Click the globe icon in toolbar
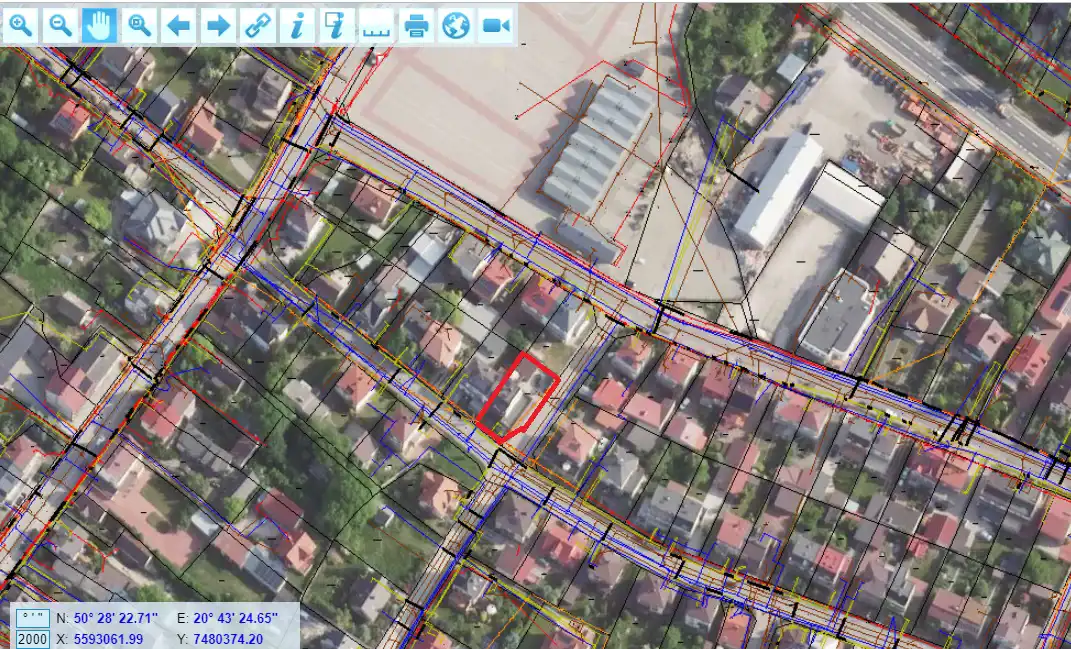Image resolution: width=1071 pixels, height=649 pixels. pos(456,25)
